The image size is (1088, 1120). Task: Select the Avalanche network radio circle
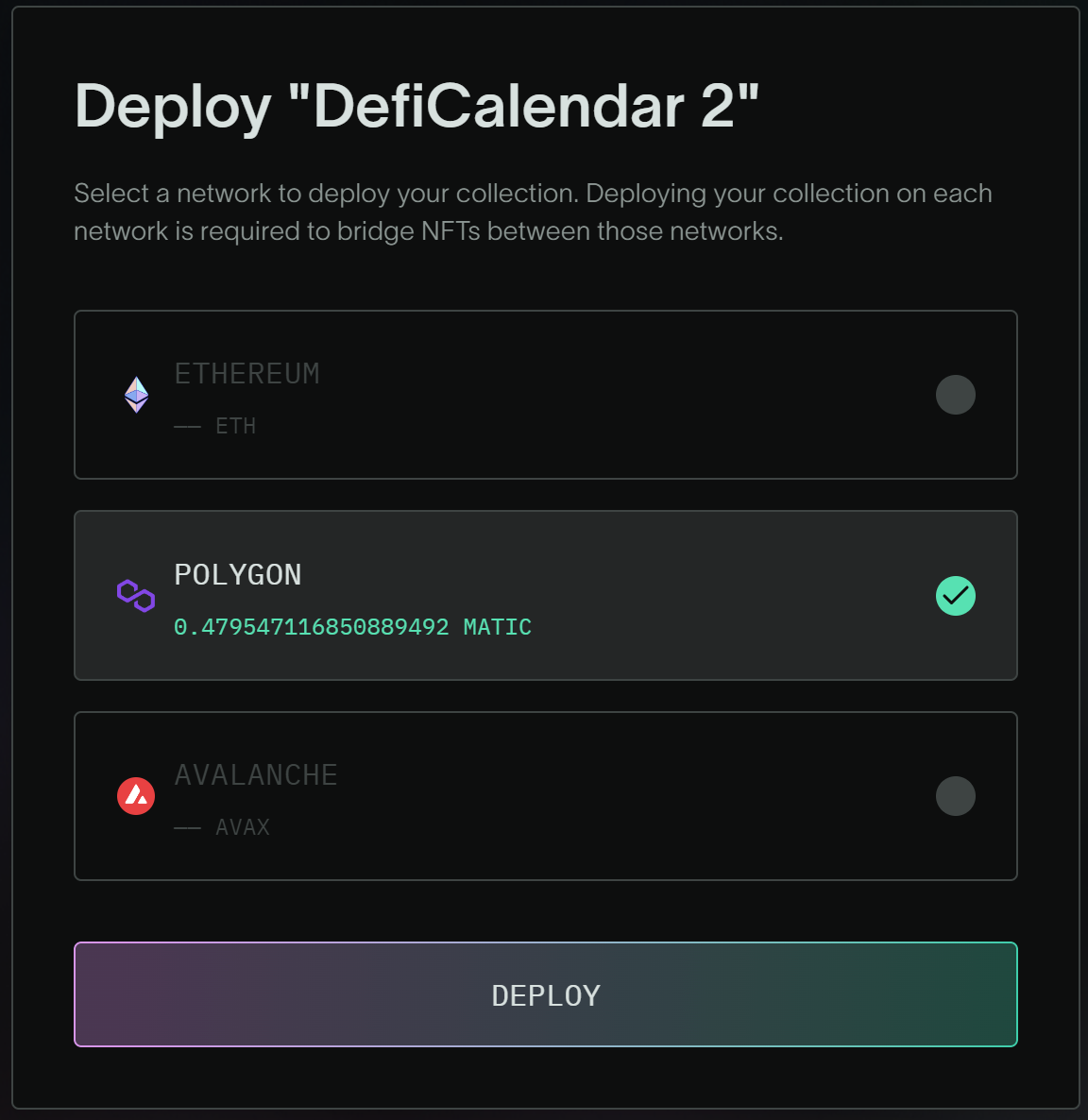pyautogui.click(x=956, y=796)
